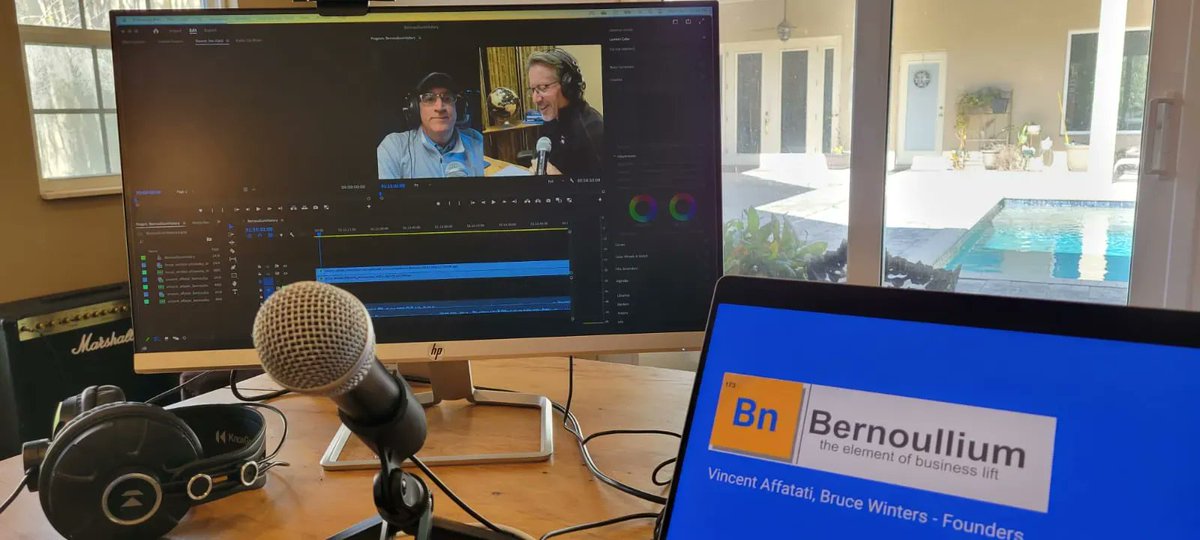Image resolution: width=1200 pixels, height=540 pixels.
Task: Add a marker from timeline header
Action: 281,235
